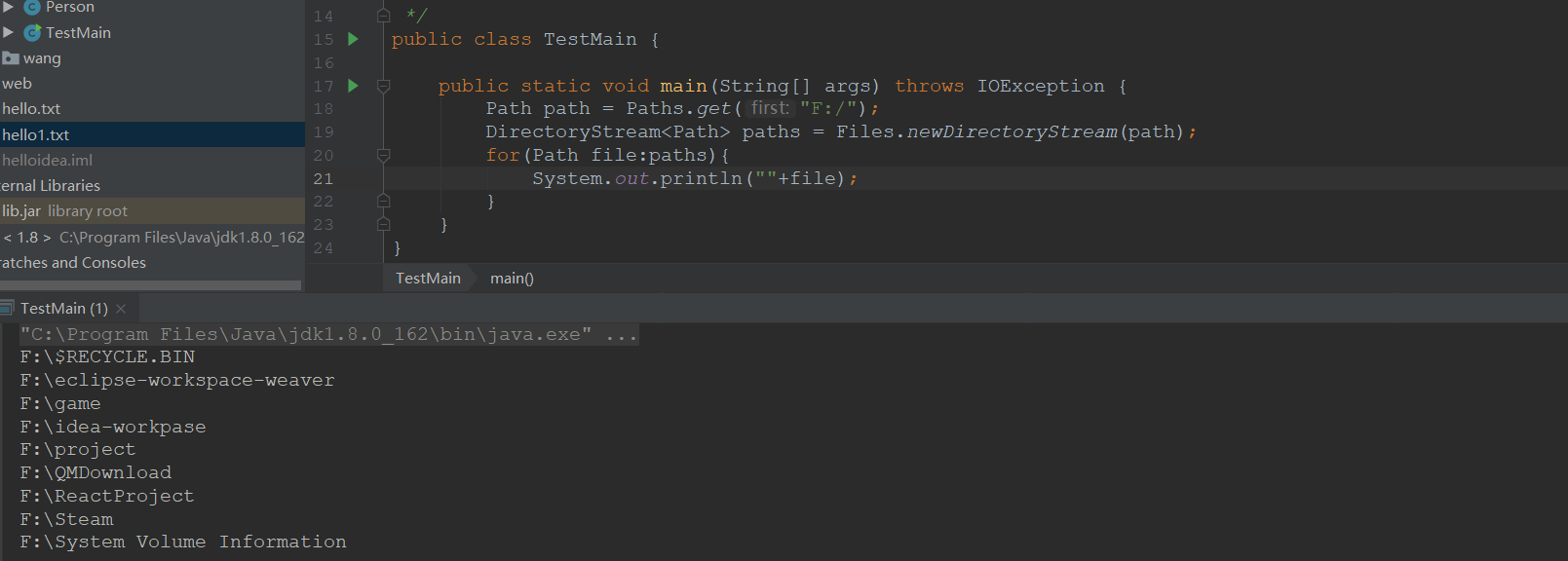
Task: Click 'args' parameter in main signature
Action: coord(847,86)
